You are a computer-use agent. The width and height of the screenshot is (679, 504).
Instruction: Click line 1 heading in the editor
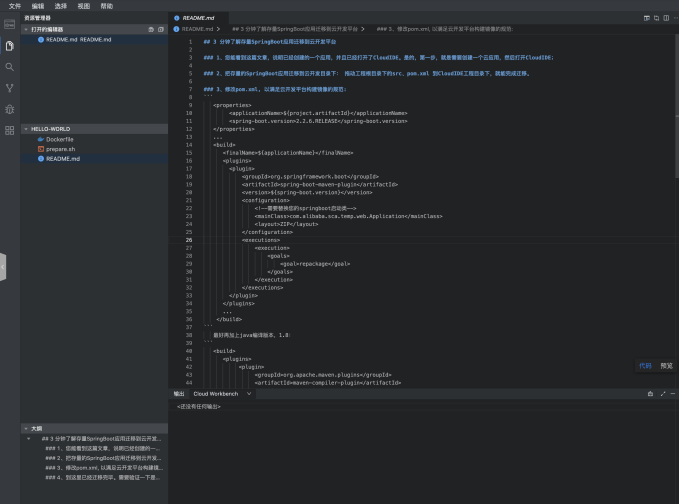270,42
